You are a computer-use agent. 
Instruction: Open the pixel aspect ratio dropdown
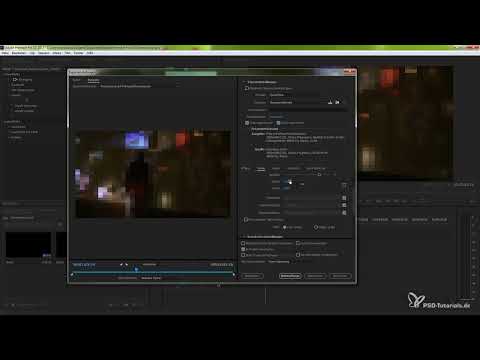(x=311, y=213)
